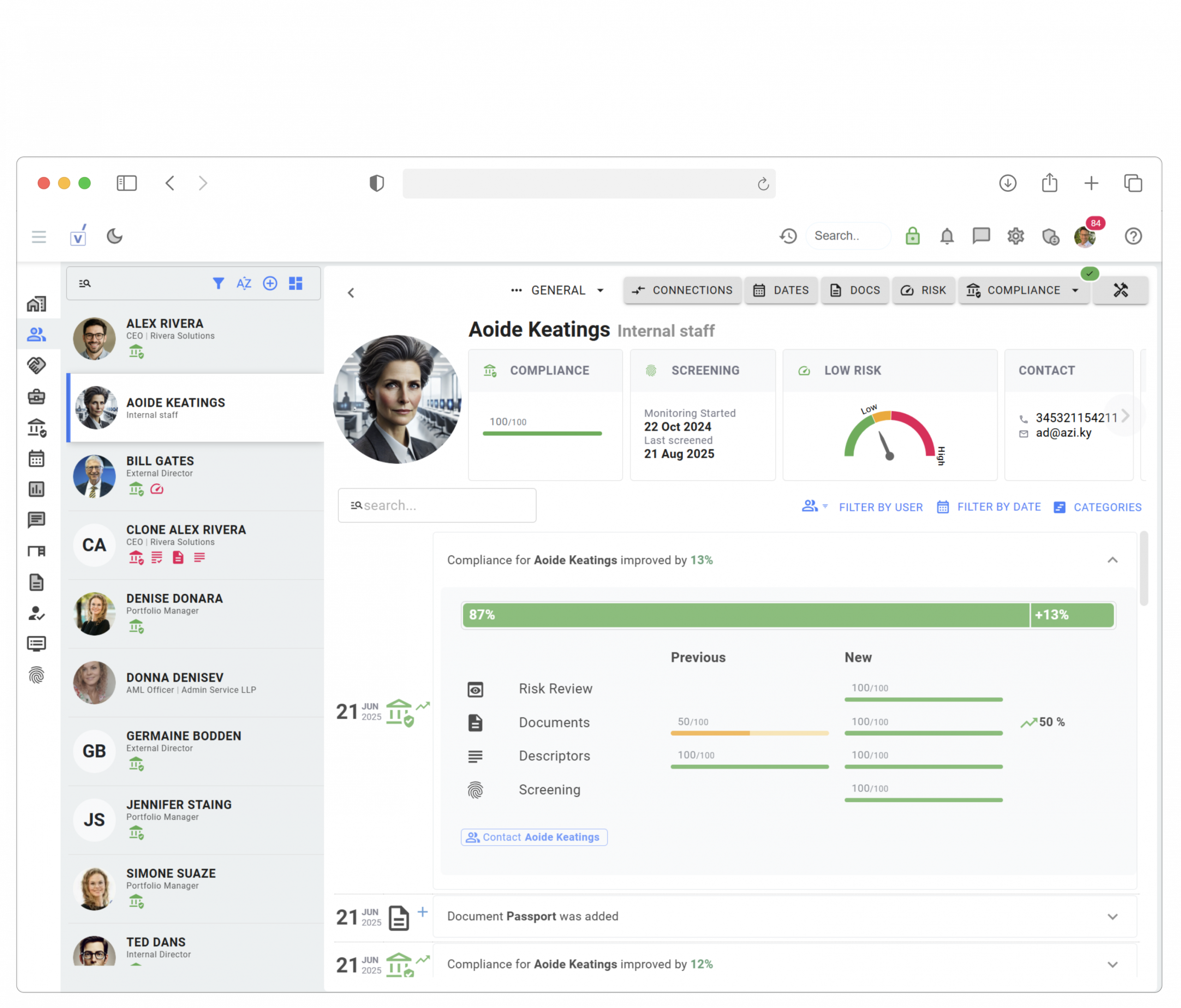Image resolution: width=1181 pixels, height=1008 pixels.
Task: Switch to grid view icon
Action: 296,283
